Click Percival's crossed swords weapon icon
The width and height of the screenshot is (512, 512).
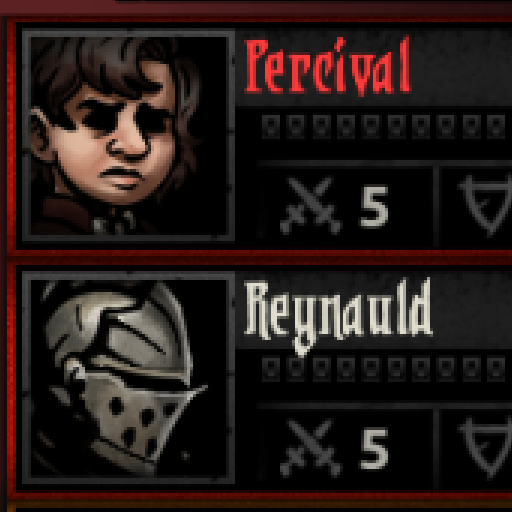tap(311, 205)
